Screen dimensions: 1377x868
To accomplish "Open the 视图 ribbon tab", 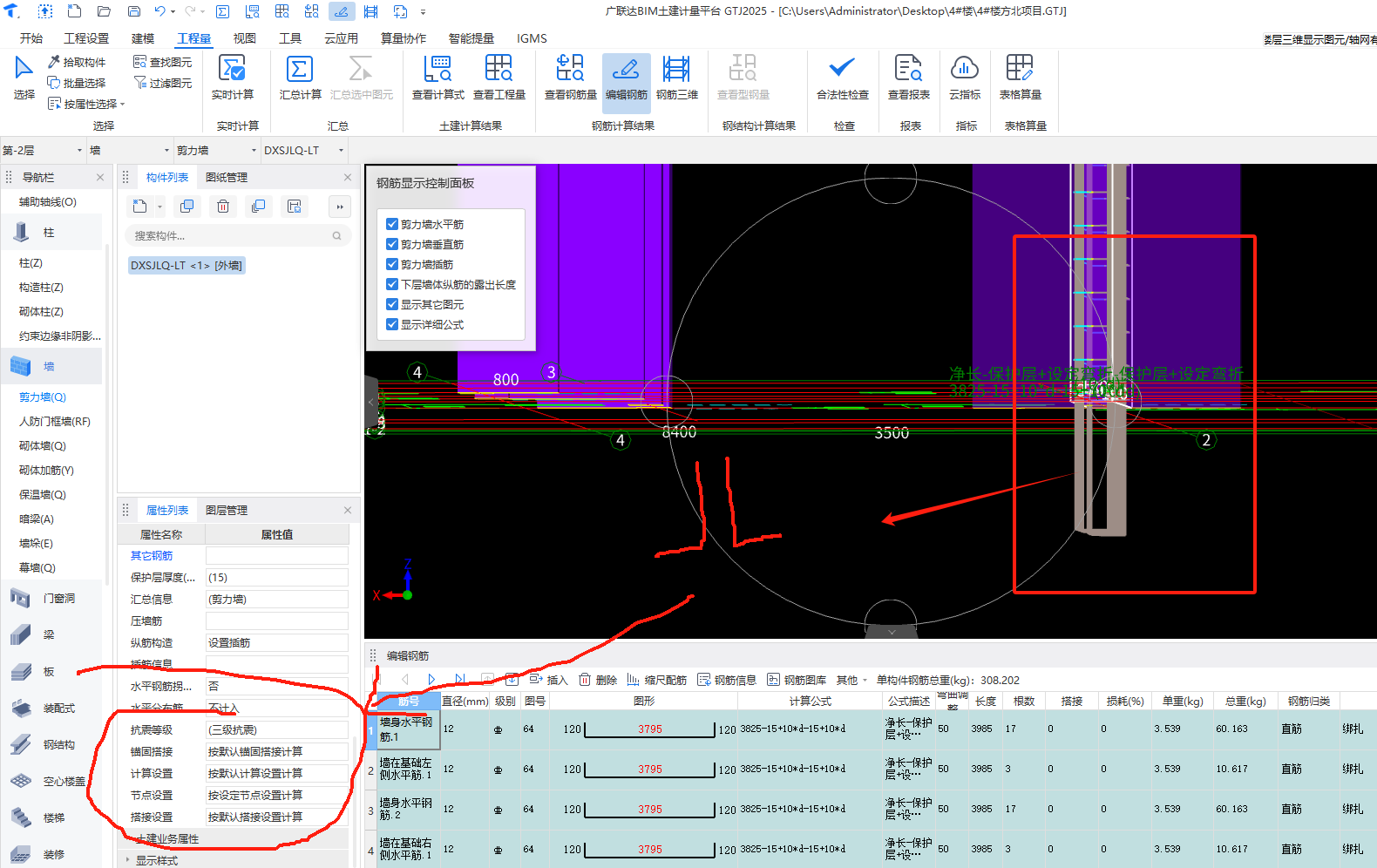I will [245, 38].
